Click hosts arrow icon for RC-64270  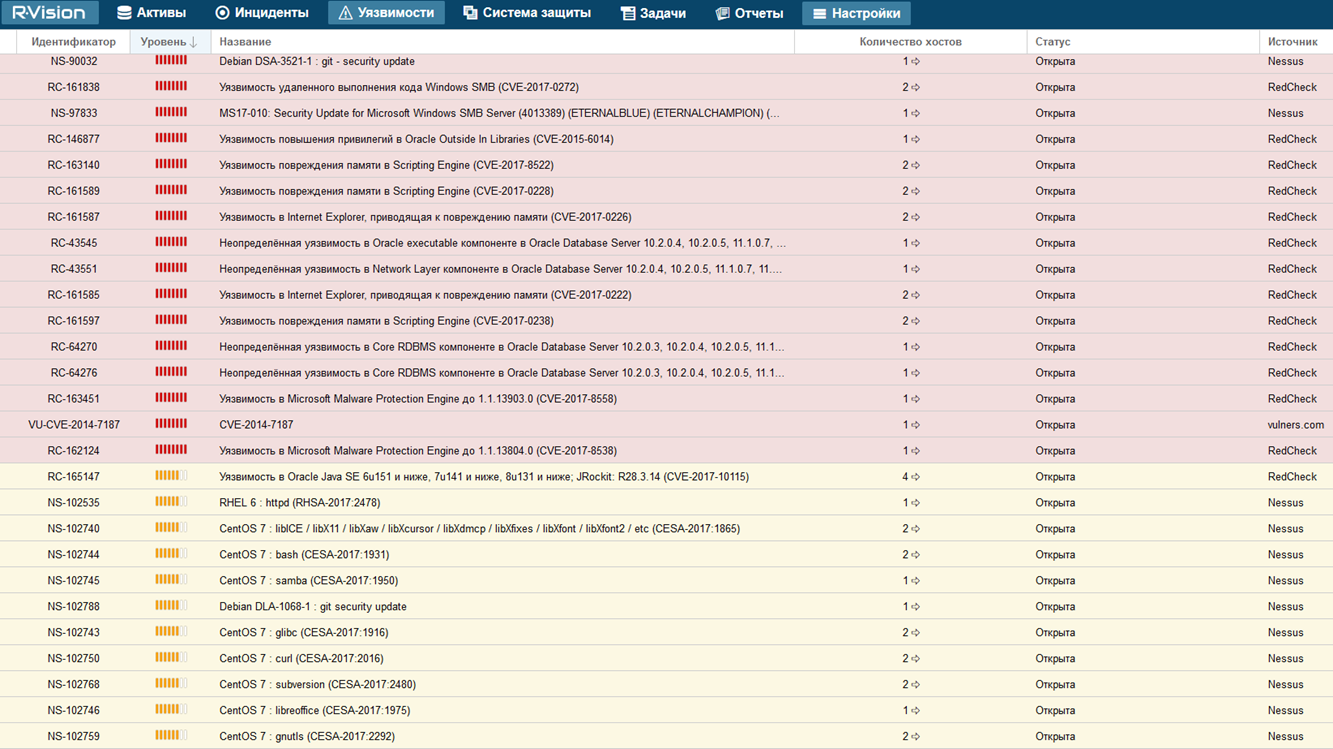tap(915, 348)
